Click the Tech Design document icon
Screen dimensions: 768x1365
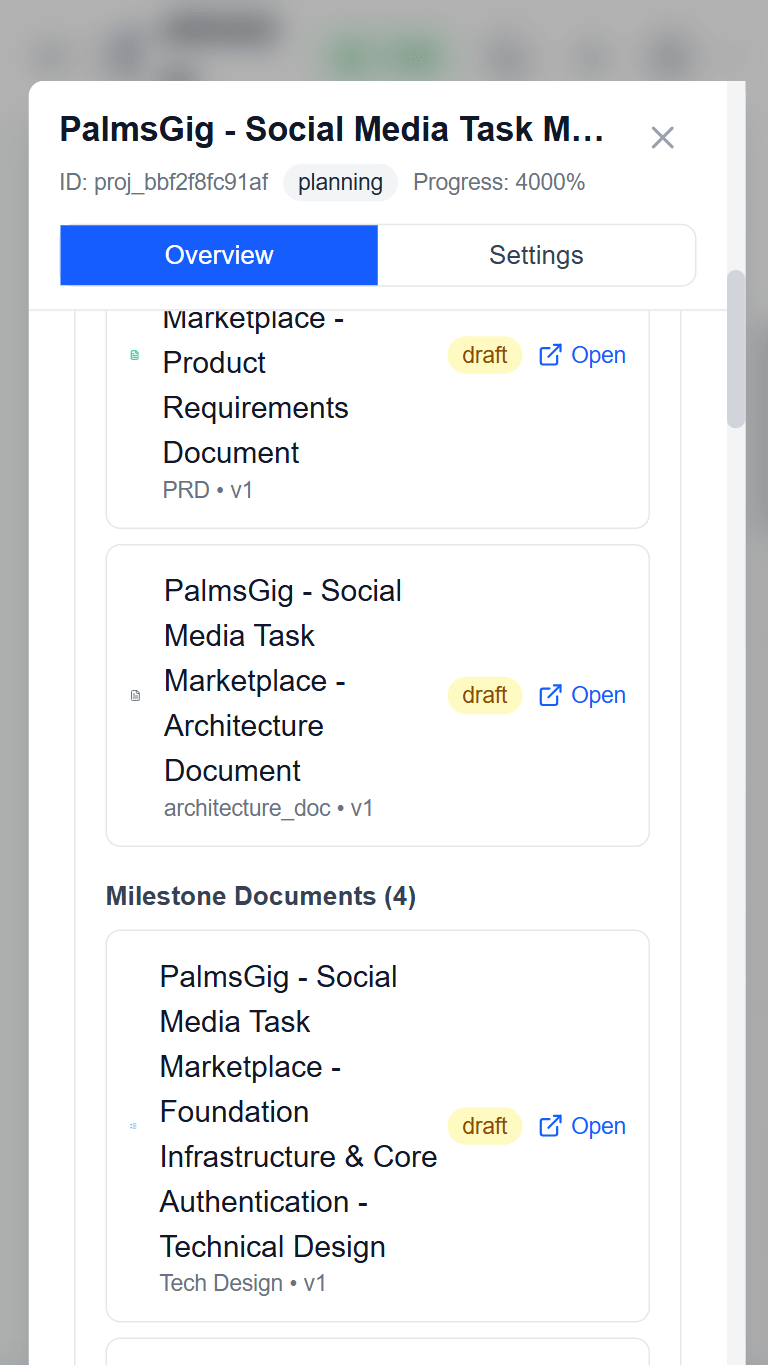coord(133,1126)
